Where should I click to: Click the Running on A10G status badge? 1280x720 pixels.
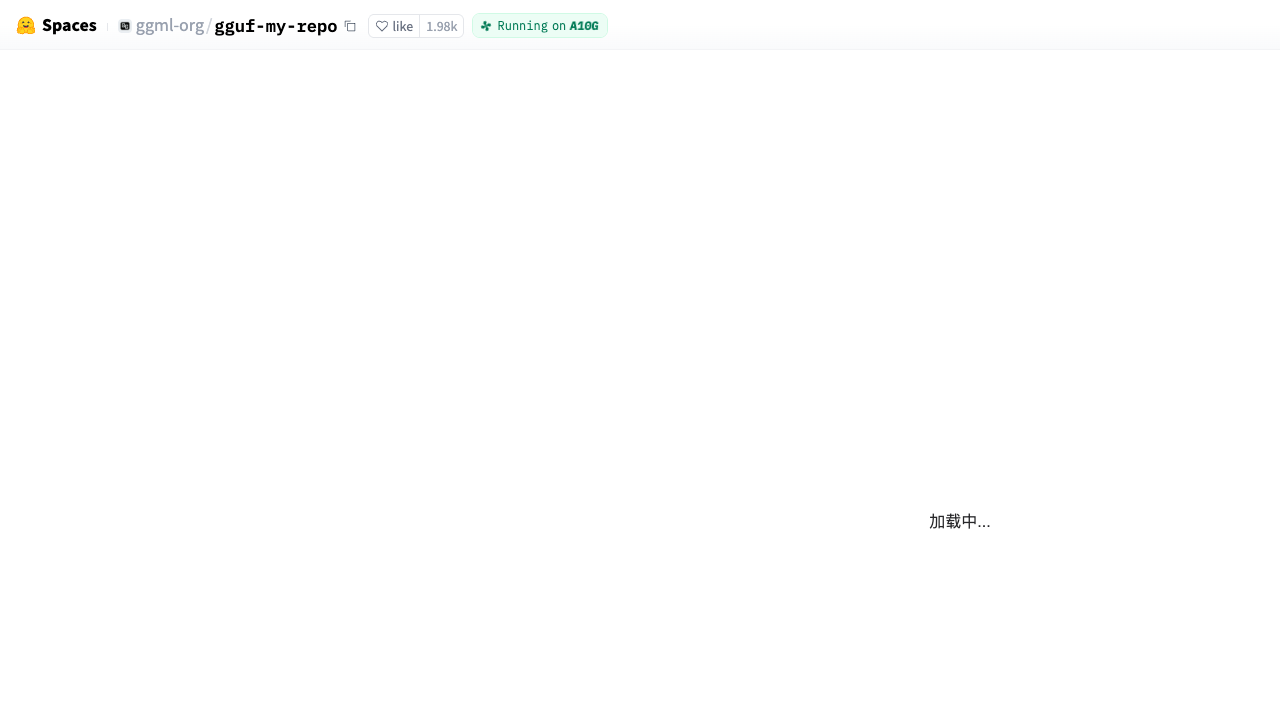(x=540, y=26)
